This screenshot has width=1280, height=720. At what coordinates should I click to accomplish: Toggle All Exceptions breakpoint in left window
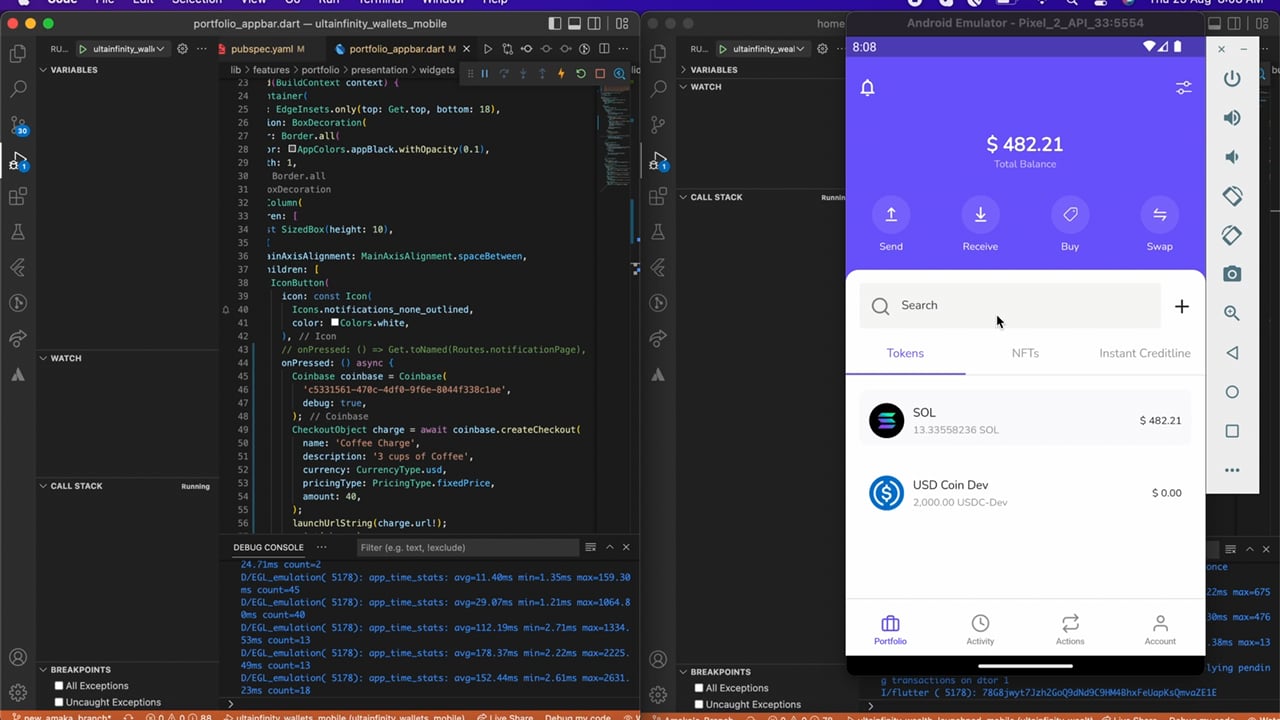pos(59,686)
